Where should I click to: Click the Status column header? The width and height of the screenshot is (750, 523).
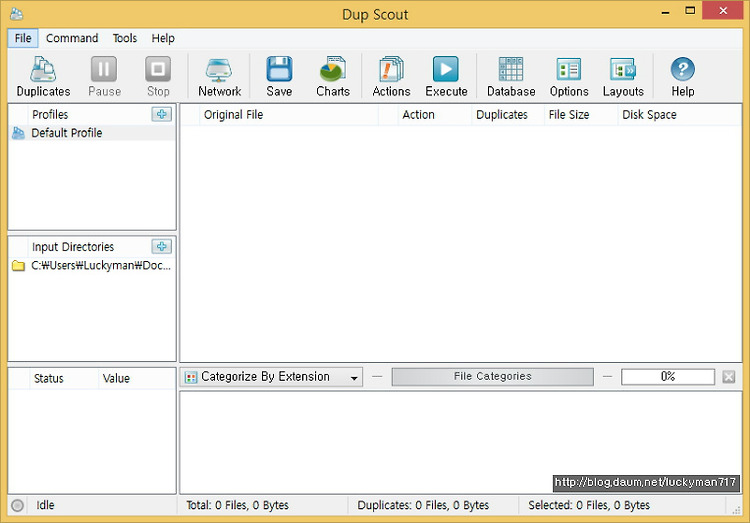coord(64,378)
